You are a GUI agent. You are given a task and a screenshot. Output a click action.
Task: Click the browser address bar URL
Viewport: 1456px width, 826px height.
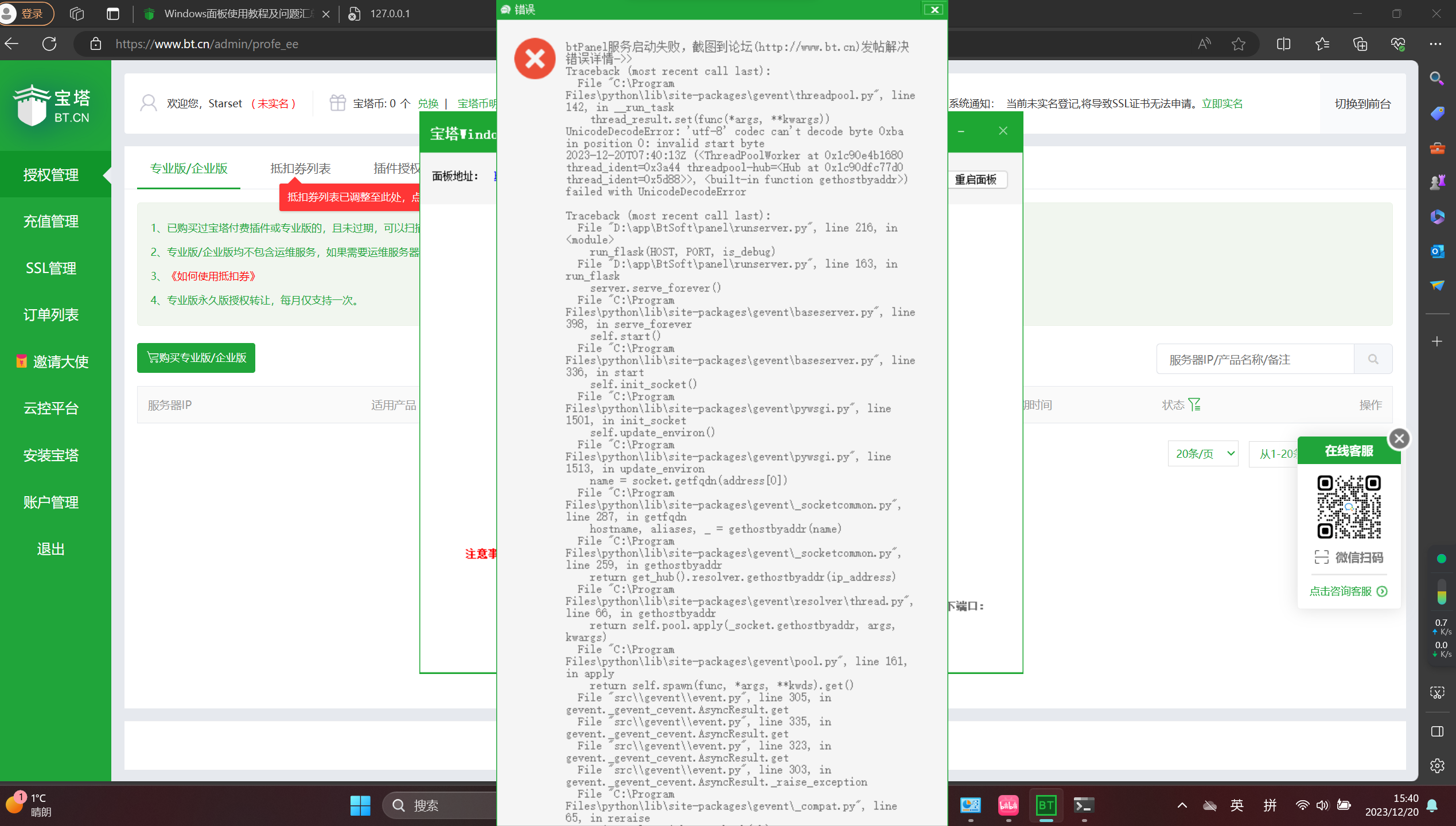tap(207, 44)
